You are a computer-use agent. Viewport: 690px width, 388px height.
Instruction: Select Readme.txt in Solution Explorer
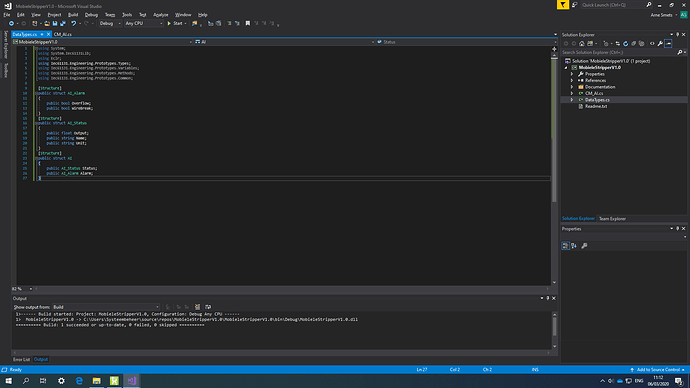[x=596, y=106]
